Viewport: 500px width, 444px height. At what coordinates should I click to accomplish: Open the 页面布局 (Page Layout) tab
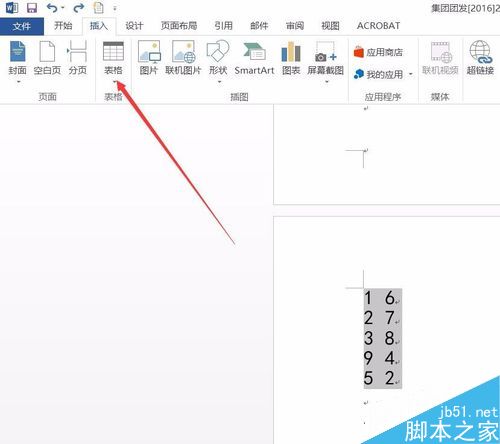pyautogui.click(x=179, y=26)
